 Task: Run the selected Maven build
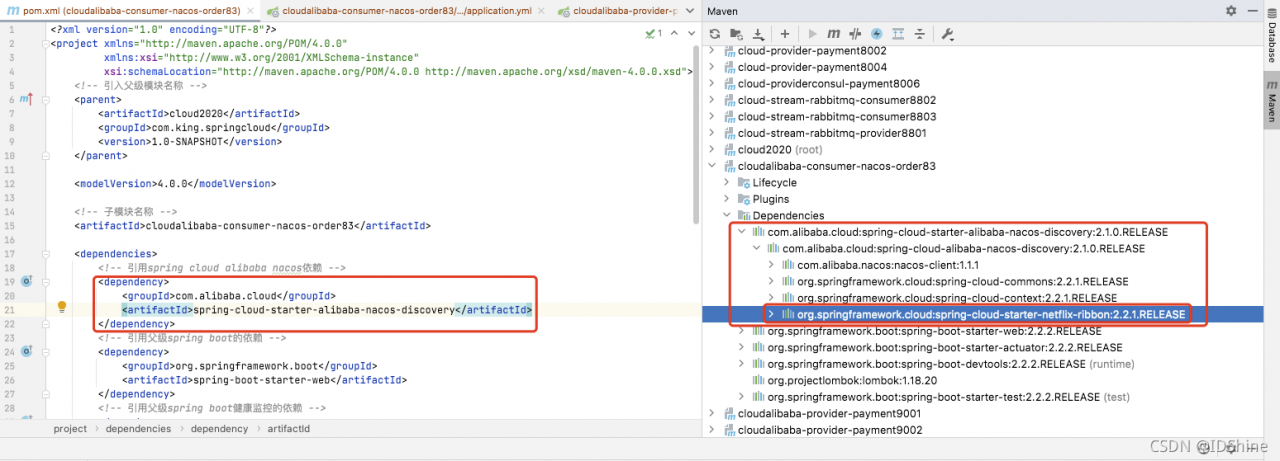pos(812,34)
